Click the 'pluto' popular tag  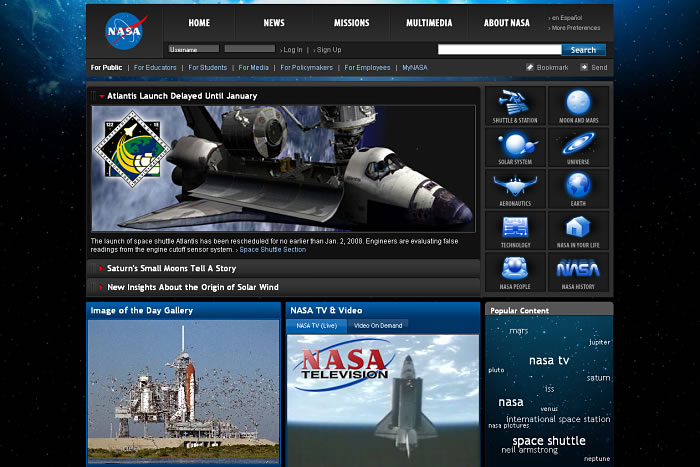click(496, 370)
